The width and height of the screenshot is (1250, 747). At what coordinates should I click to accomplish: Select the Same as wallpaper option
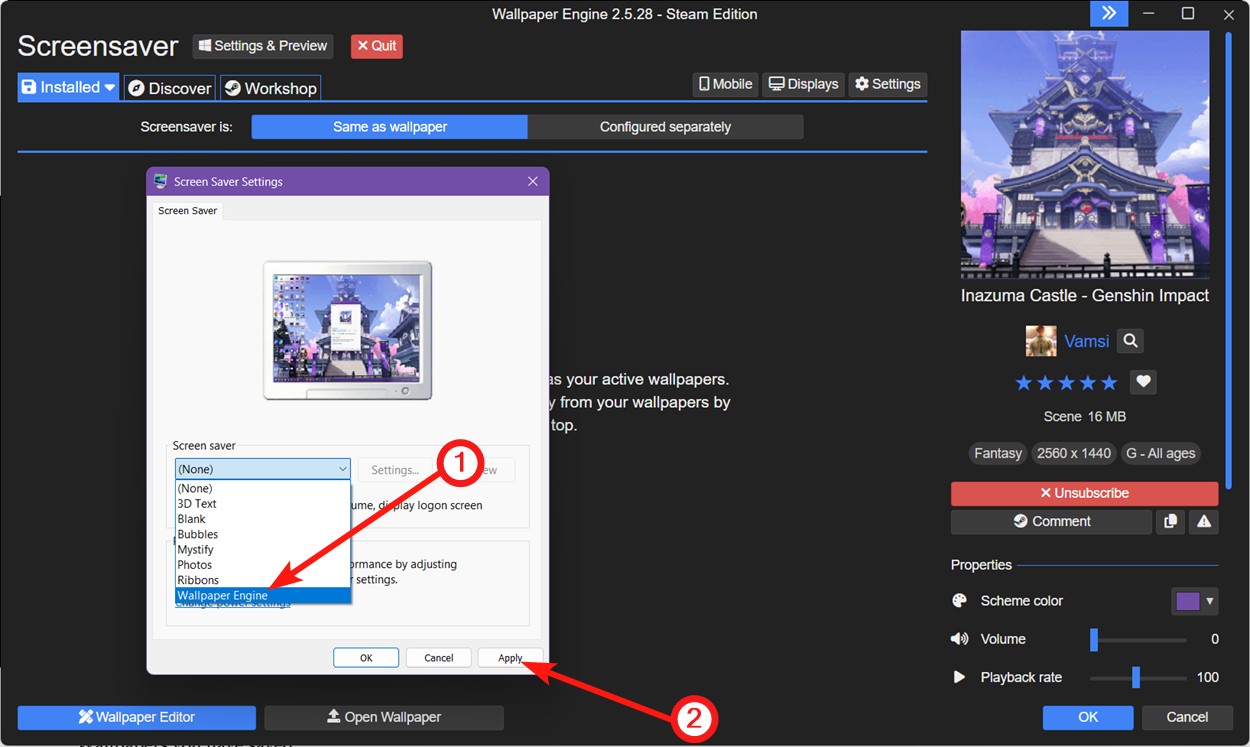pos(389,127)
